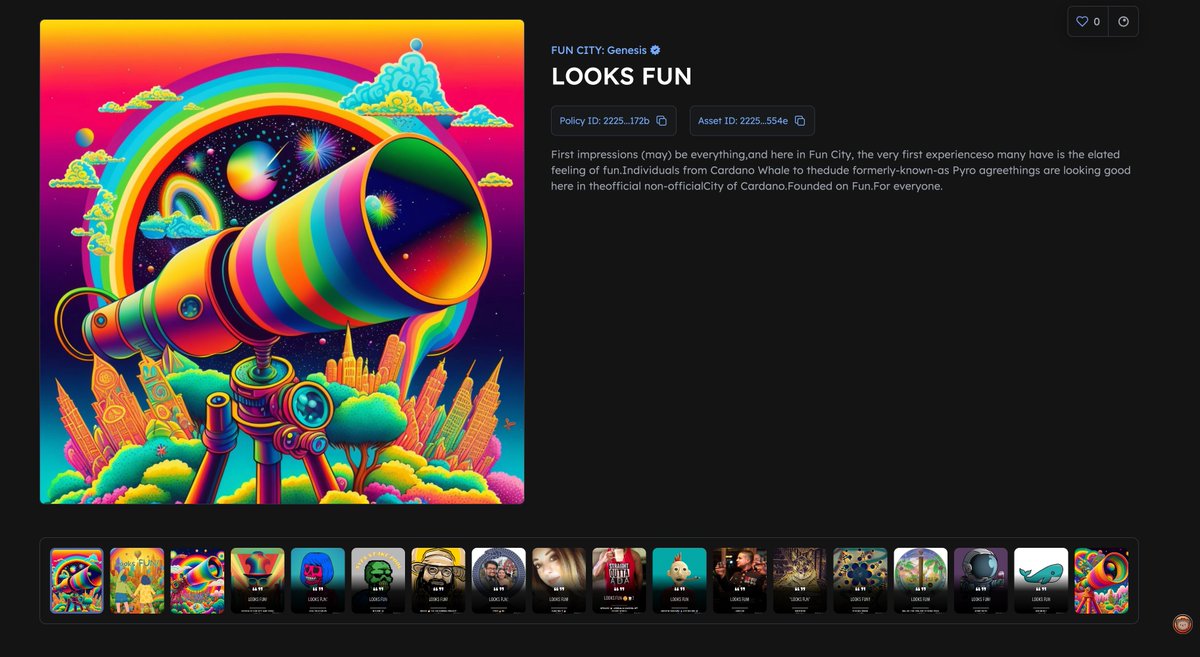Image resolution: width=1200 pixels, height=657 pixels.
Task: Select the green turtle face thumbnail
Action: 378,580
